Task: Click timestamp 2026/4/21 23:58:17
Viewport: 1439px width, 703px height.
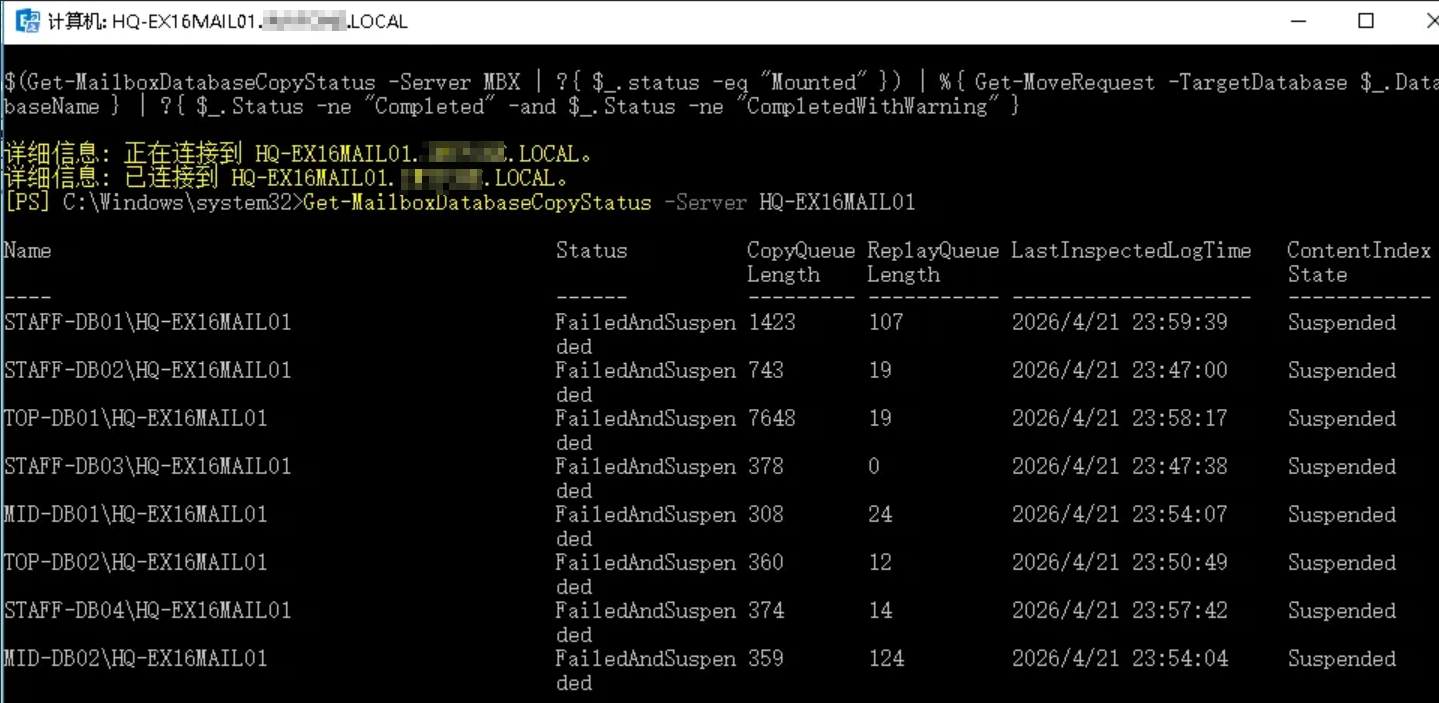Action: (x=1119, y=419)
